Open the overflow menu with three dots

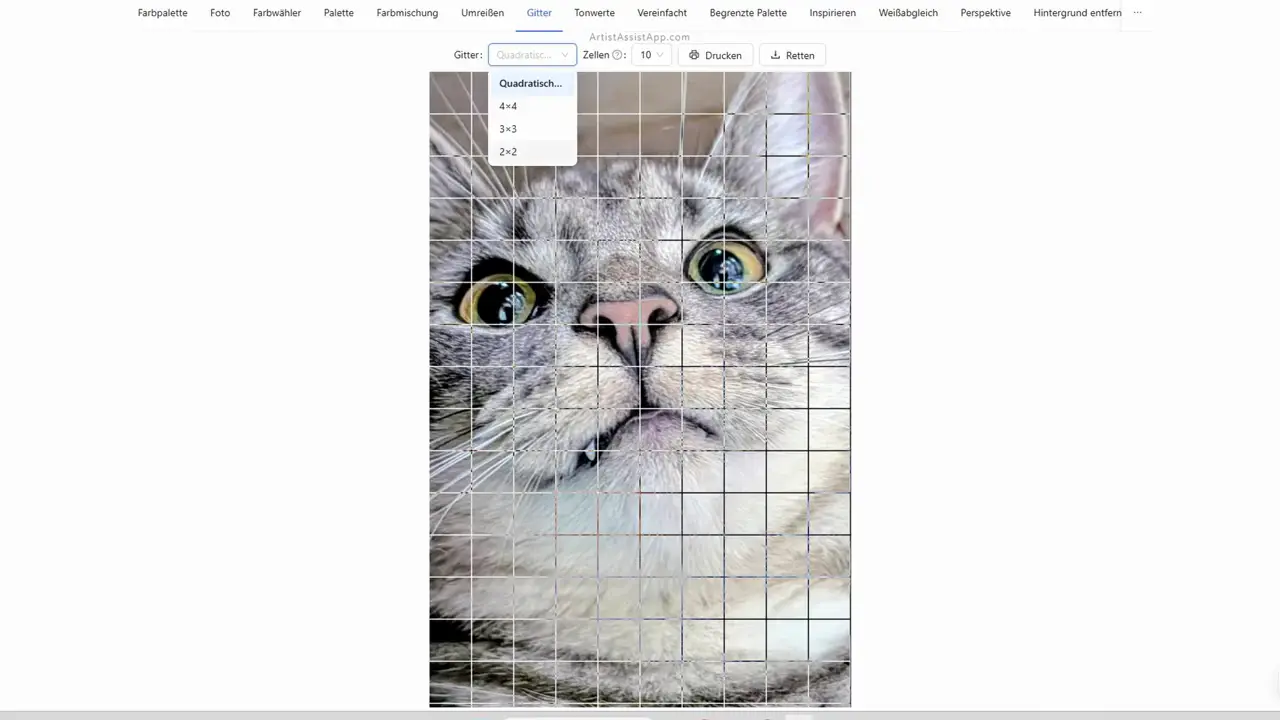(1137, 13)
